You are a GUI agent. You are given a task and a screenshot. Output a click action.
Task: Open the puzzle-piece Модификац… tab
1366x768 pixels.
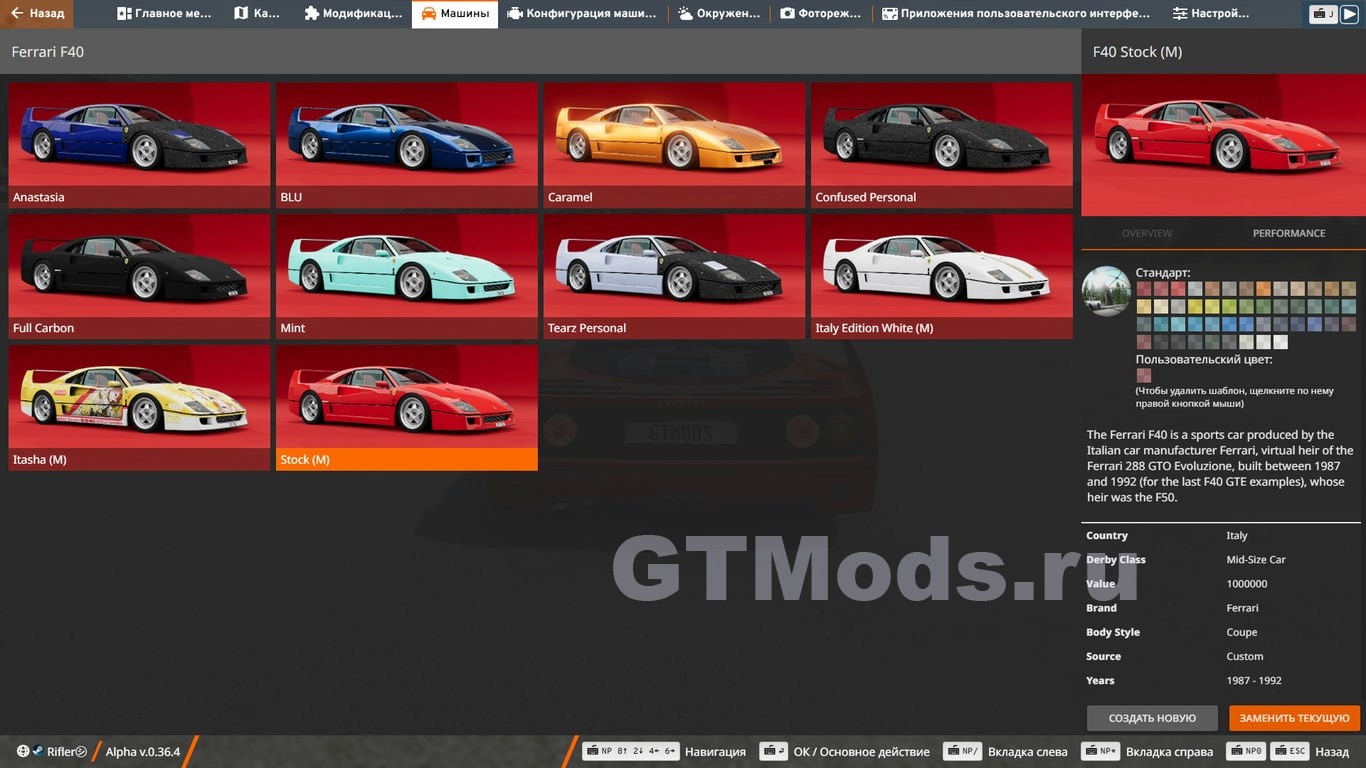point(353,14)
